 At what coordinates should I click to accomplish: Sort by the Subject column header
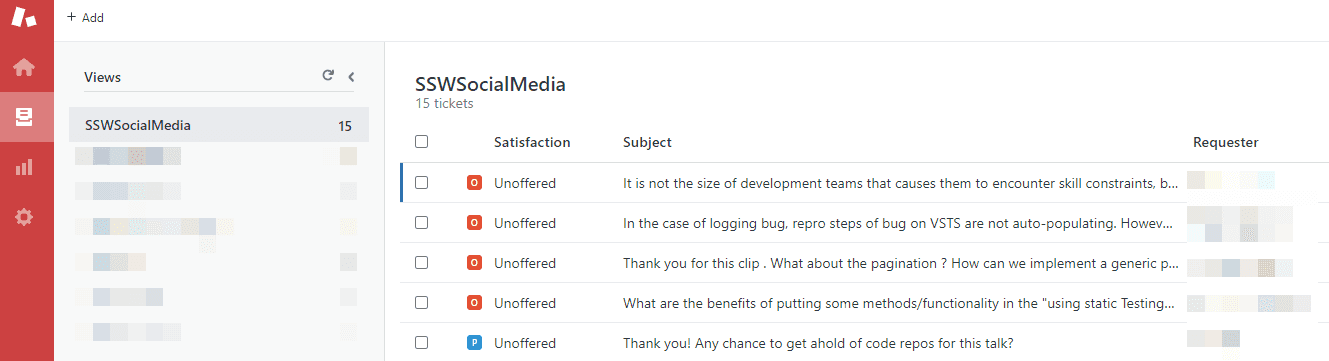pos(647,142)
